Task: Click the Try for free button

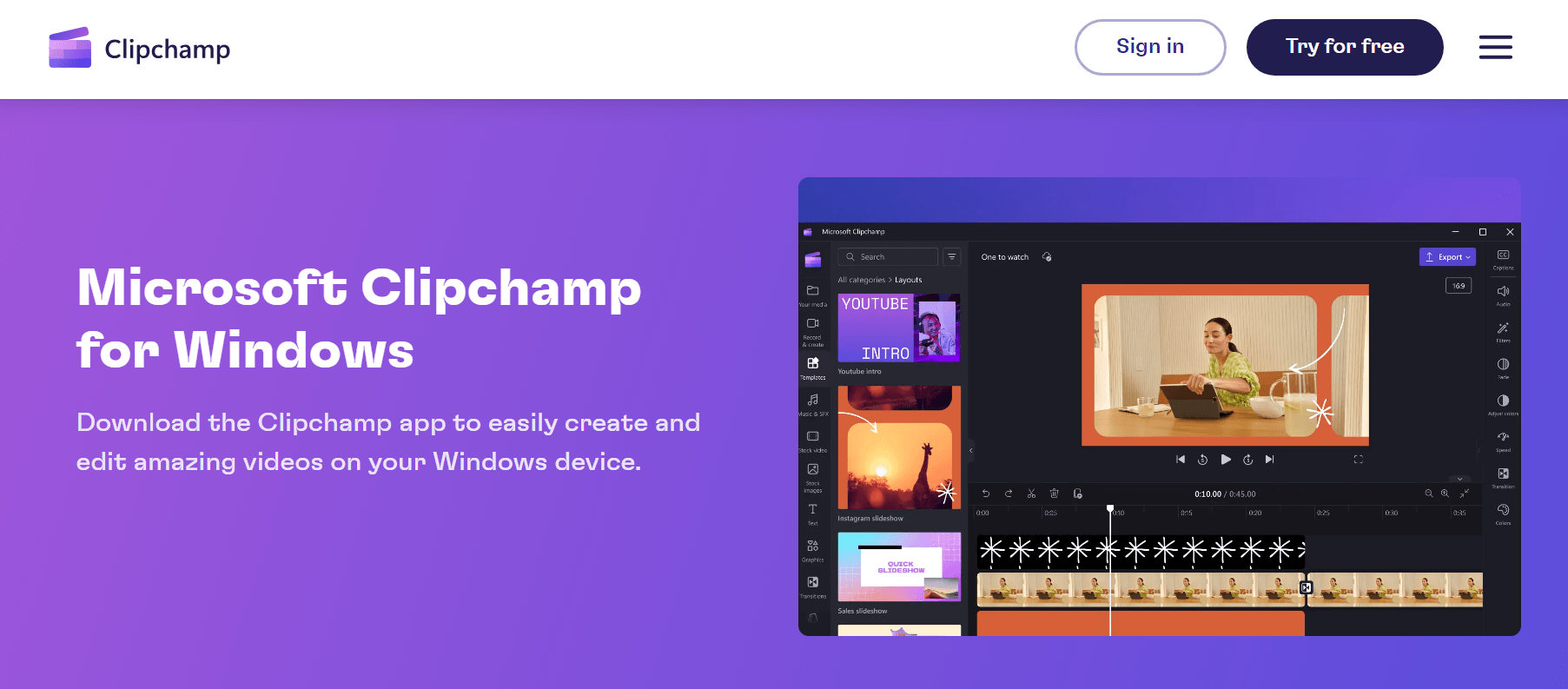Action: tap(1345, 47)
